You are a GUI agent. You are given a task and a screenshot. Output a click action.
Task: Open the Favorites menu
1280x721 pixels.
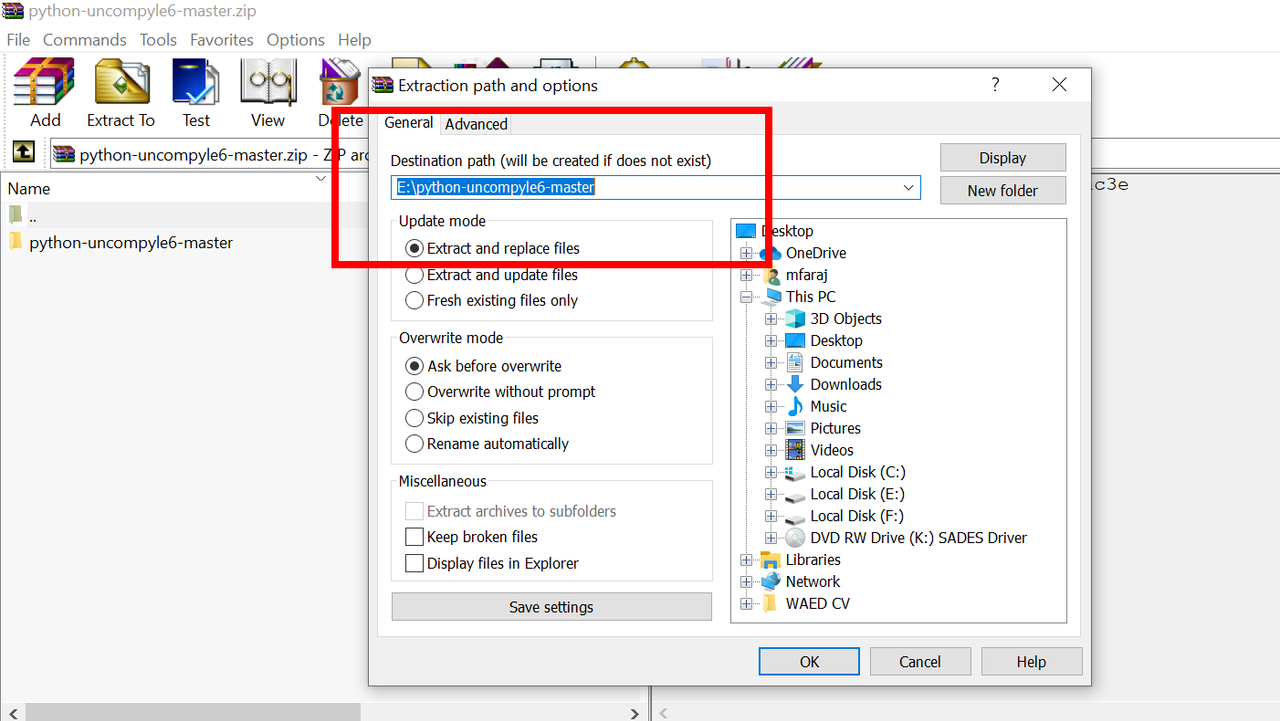[x=222, y=40]
